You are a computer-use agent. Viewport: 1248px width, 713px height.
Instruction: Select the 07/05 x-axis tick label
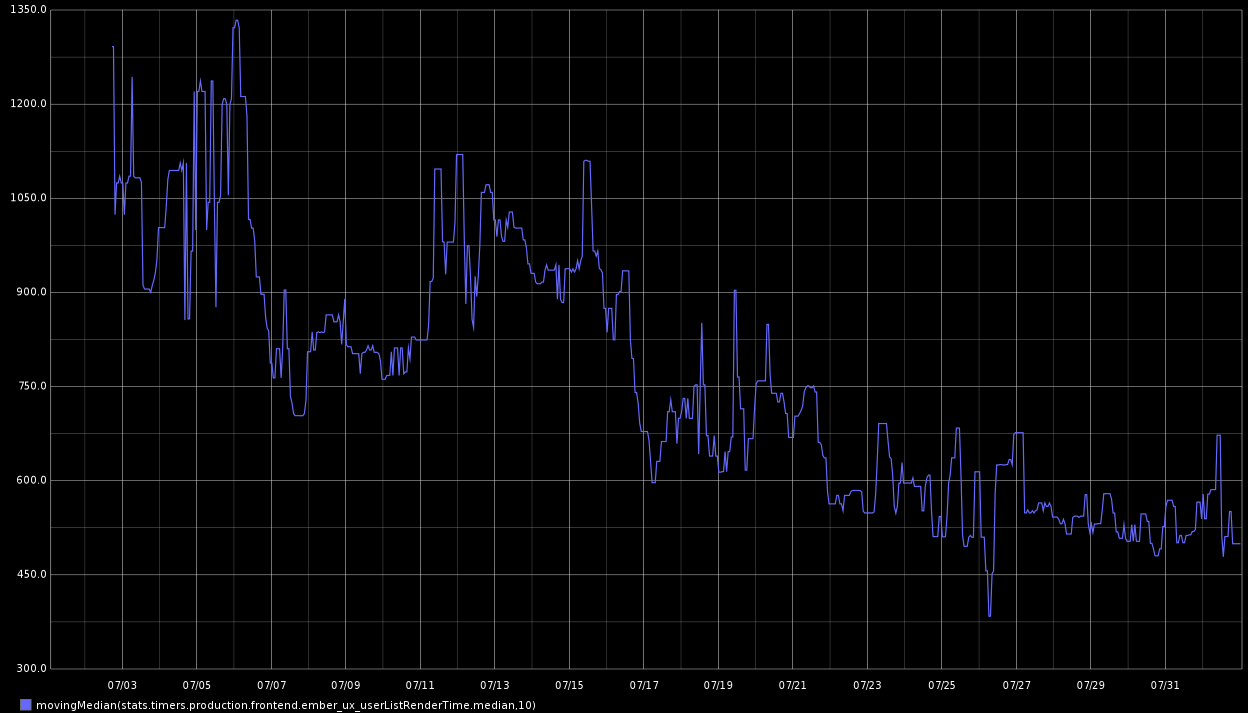(196, 685)
